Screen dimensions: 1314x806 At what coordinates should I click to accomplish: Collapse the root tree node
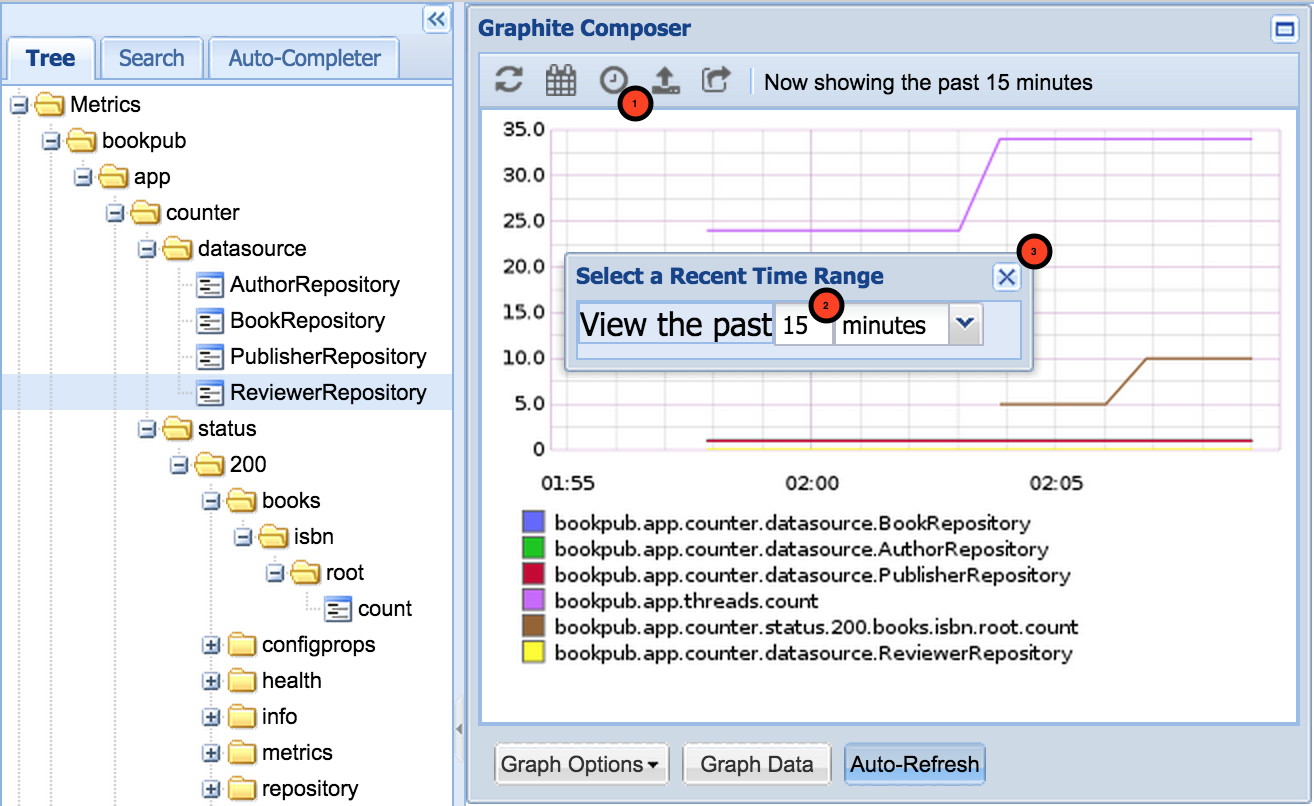(x=275, y=573)
